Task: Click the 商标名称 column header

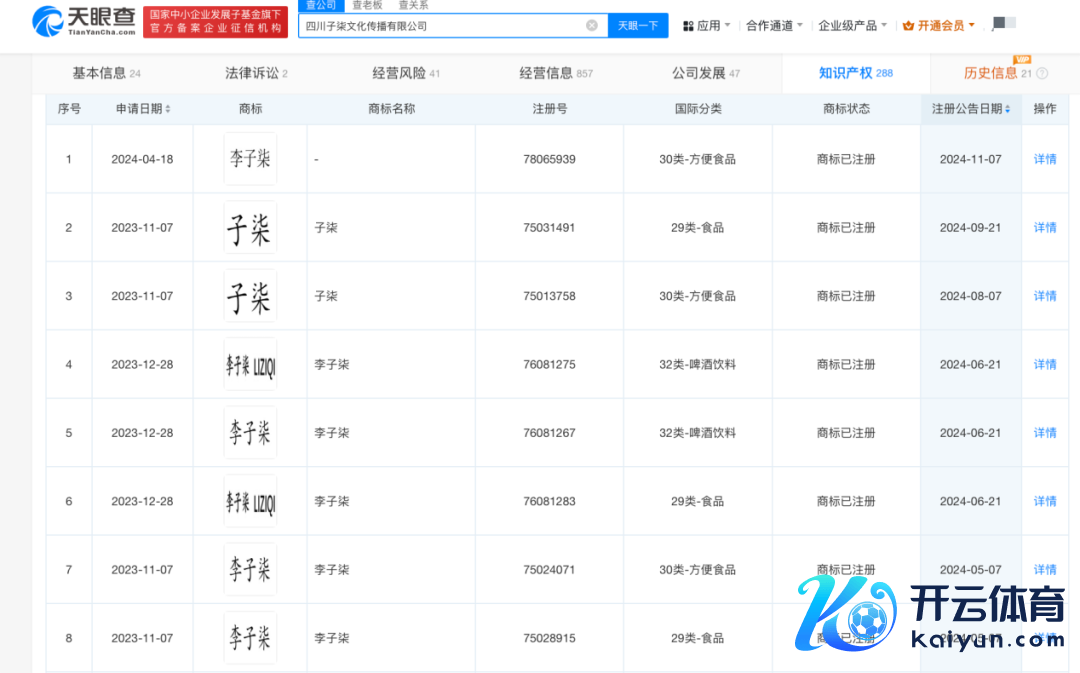Action: point(391,109)
